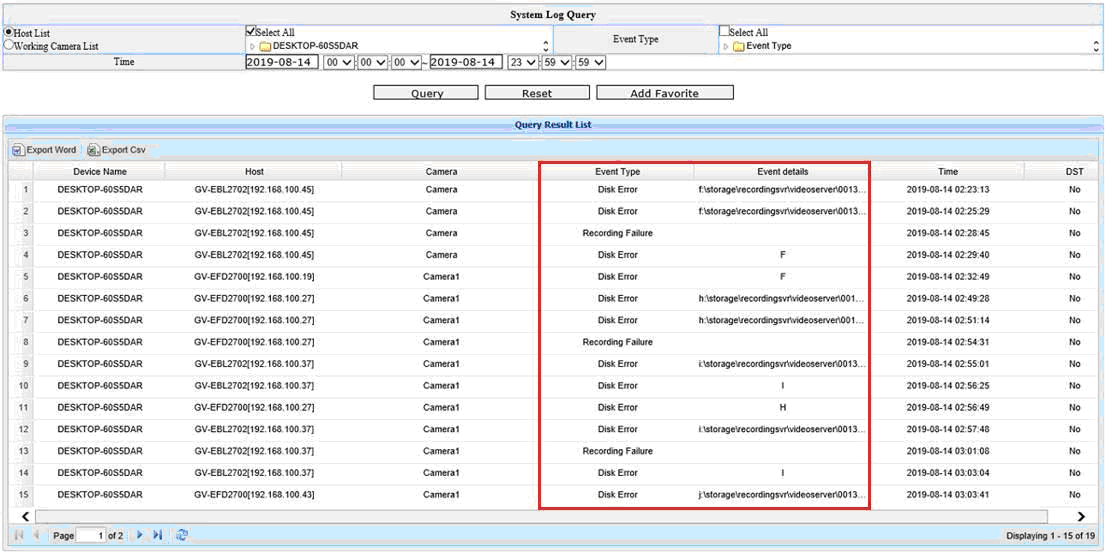Viewport: 1106px width, 553px height.
Task: Jump to the last page arrow icon
Action: point(157,535)
